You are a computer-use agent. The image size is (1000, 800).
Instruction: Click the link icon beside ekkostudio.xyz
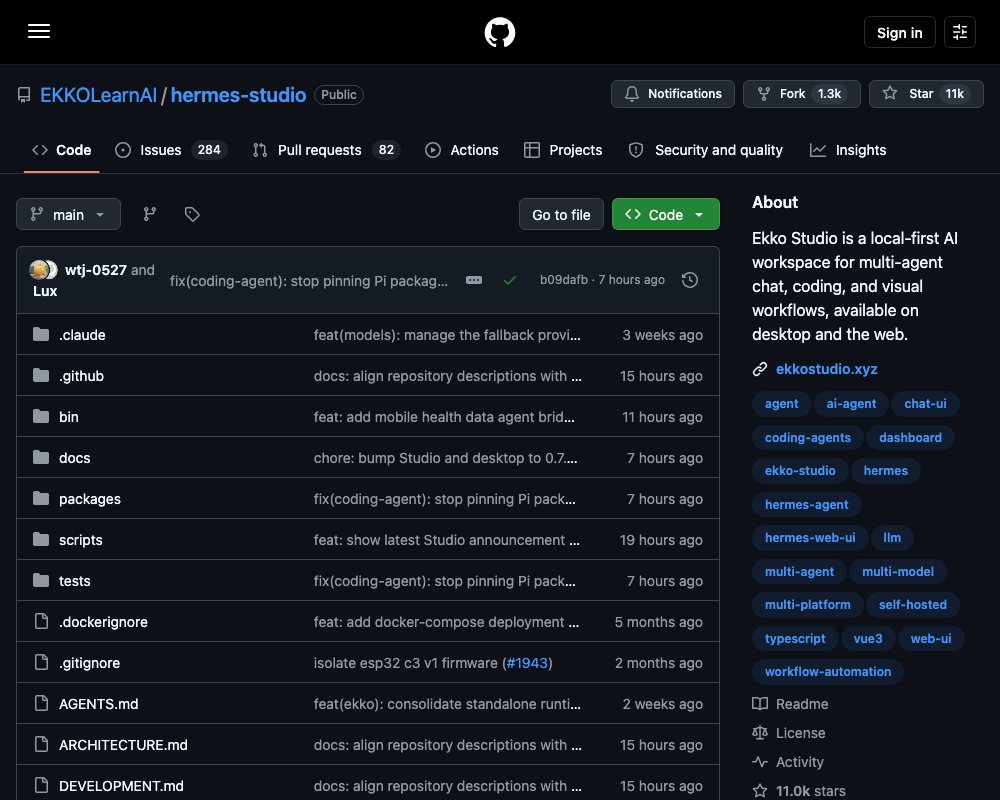[x=760, y=369]
